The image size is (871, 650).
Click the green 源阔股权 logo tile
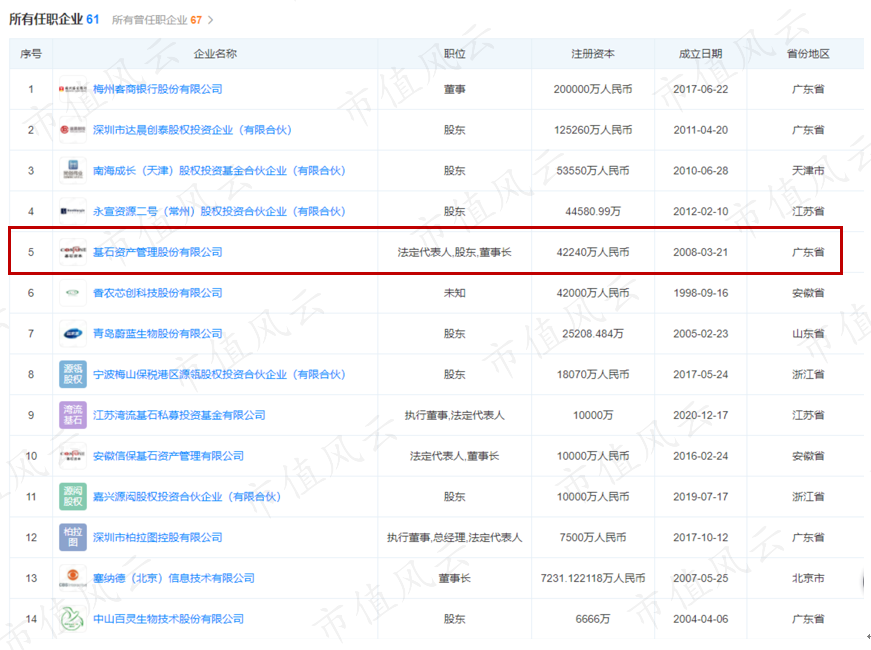[73, 497]
